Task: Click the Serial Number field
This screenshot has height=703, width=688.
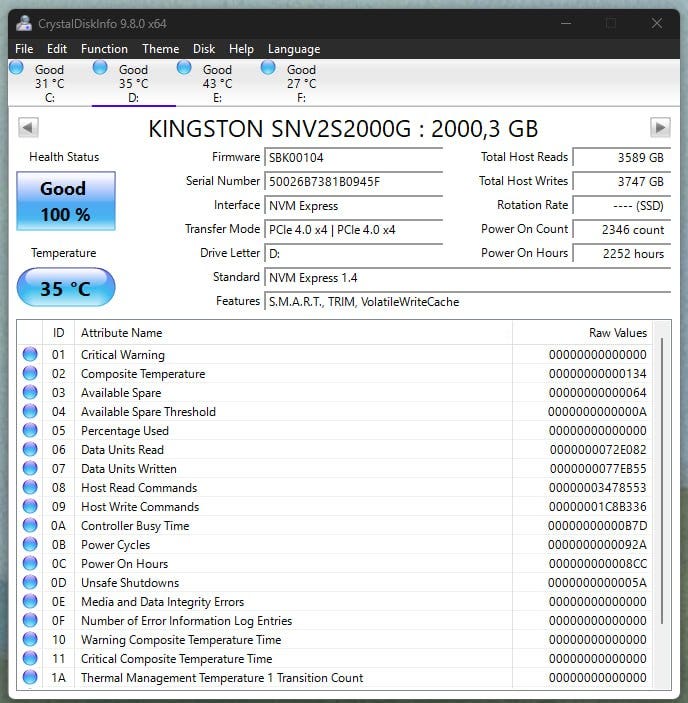Action: (x=353, y=182)
